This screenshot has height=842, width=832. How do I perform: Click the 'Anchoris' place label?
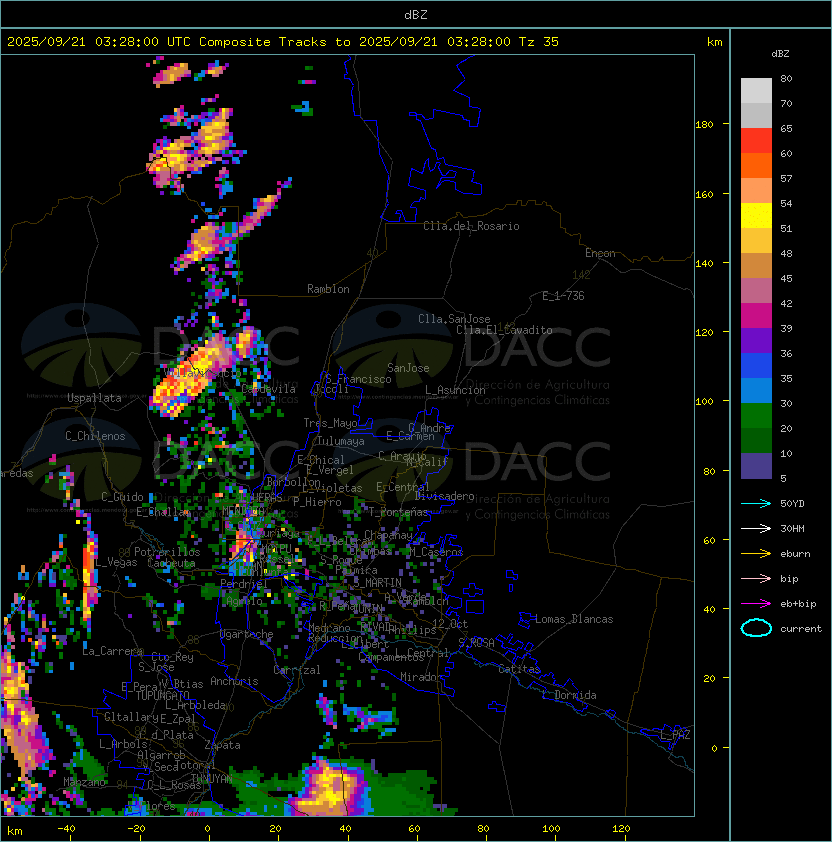(x=234, y=681)
